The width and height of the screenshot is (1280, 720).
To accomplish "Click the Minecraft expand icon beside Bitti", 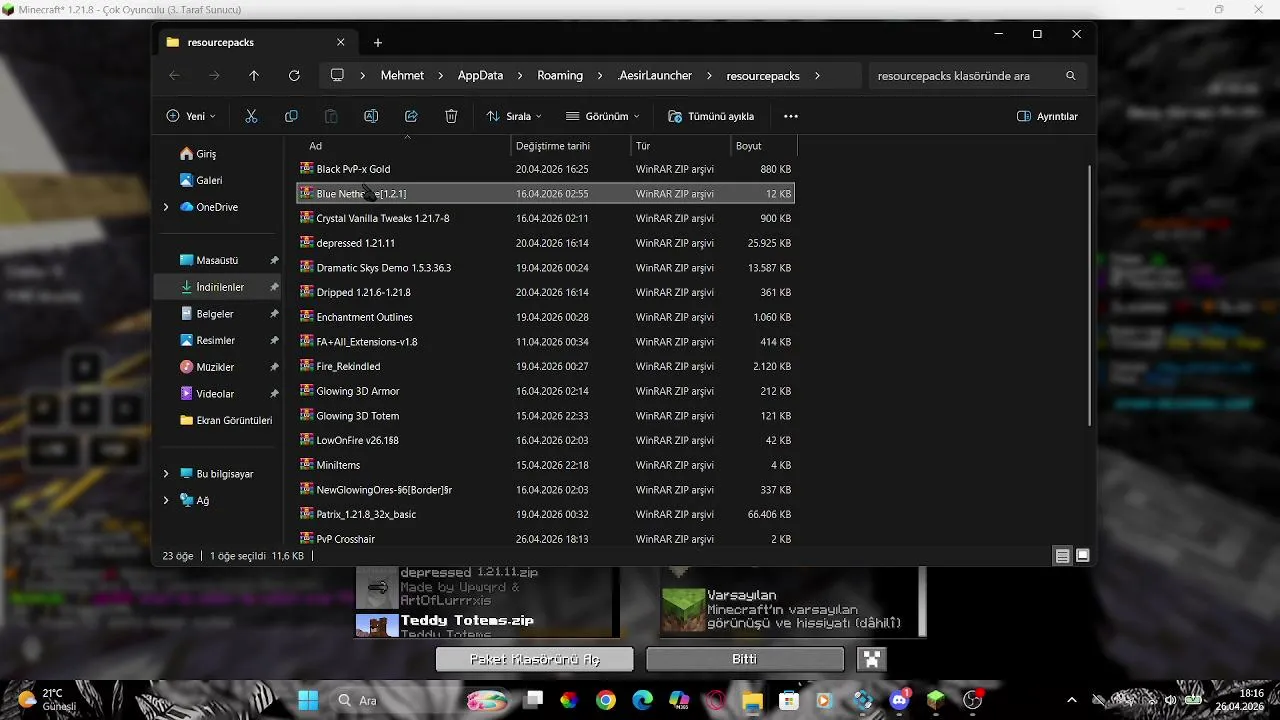I will pyautogui.click(x=872, y=659).
